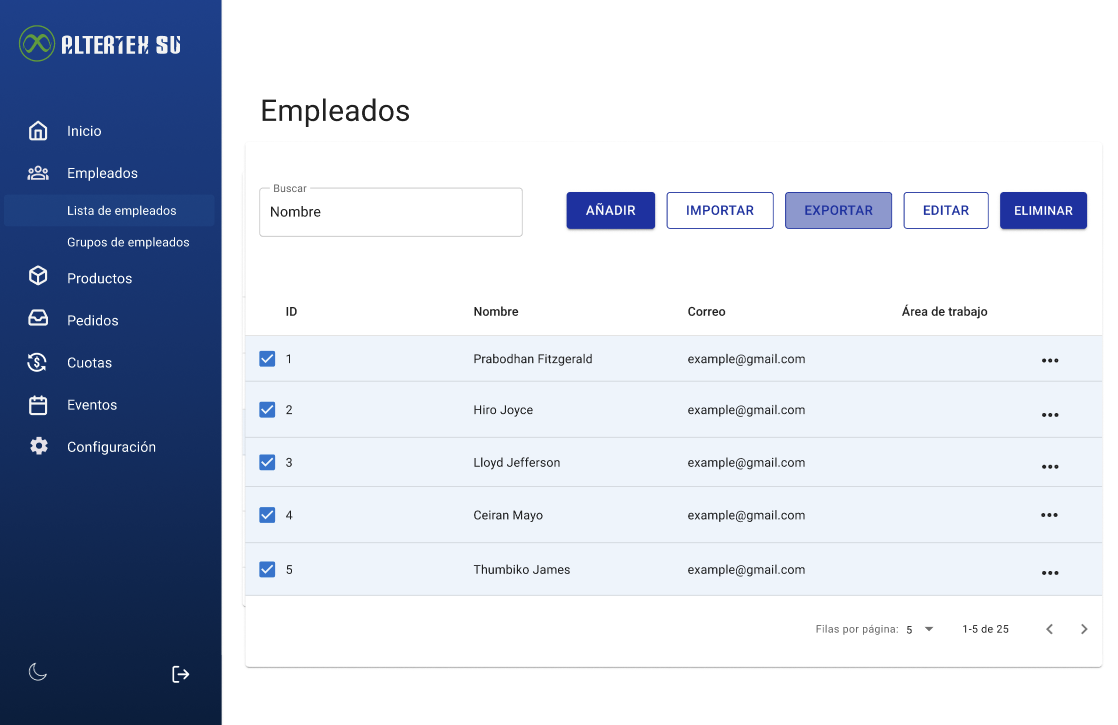
Task: Click the logout icon in the sidebar
Action: (x=180, y=674)
